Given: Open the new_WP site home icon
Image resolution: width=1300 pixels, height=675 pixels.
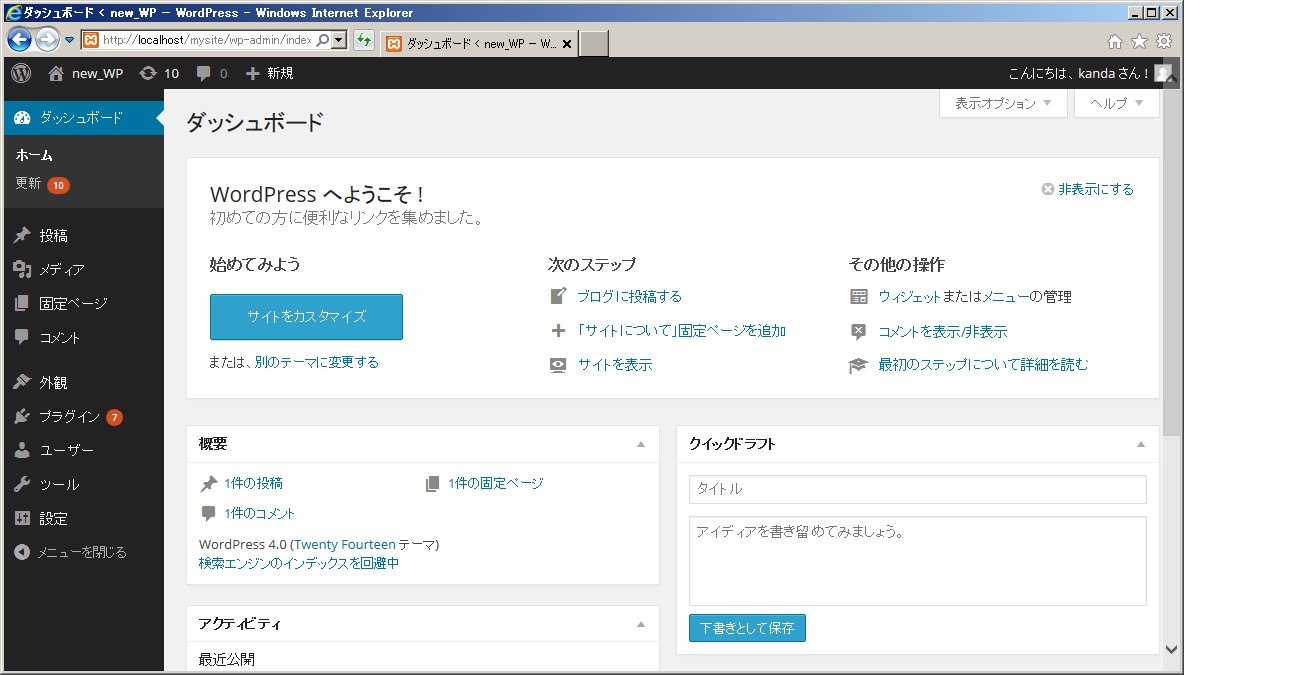Looking at the screenshot, I should tap(56, 73).
